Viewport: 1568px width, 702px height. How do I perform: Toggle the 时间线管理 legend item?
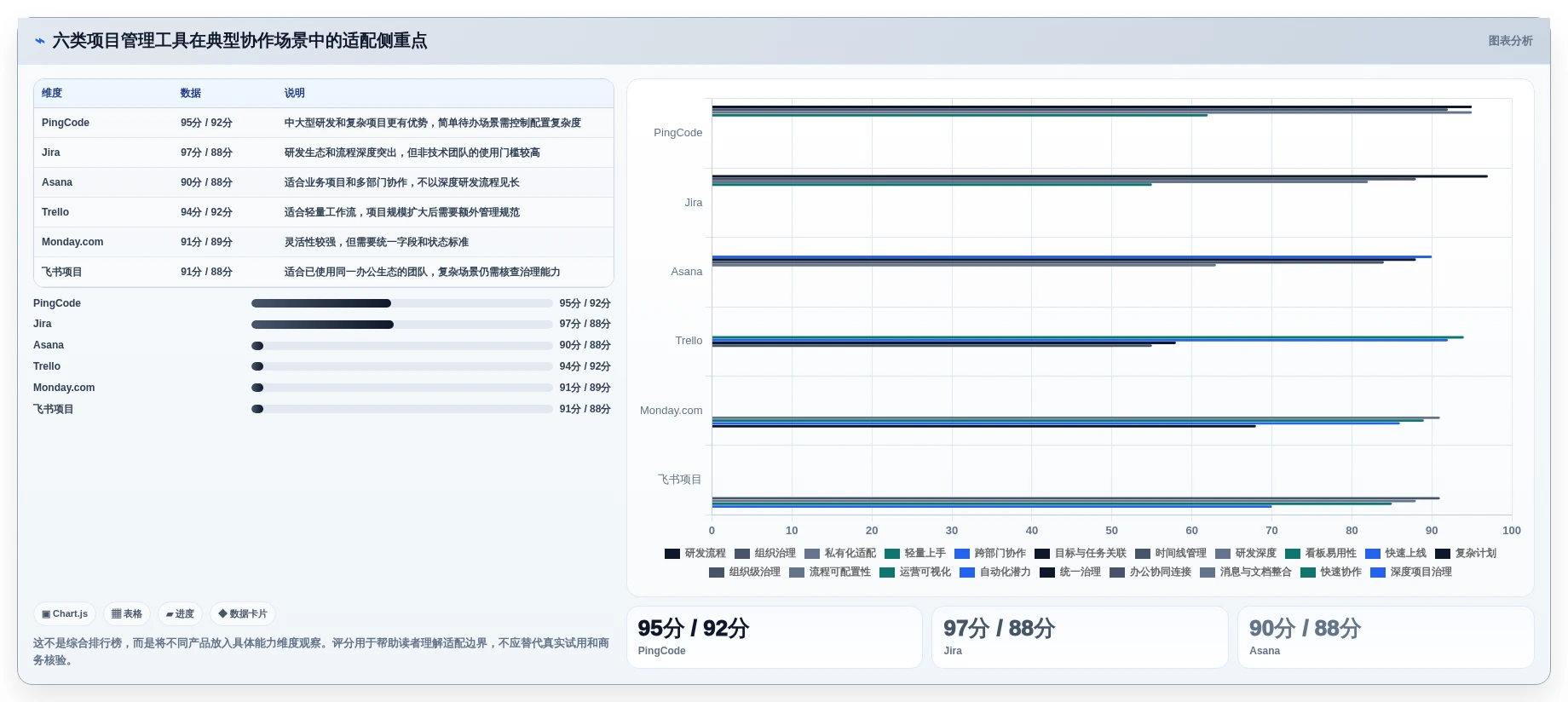pos(1171,553)
